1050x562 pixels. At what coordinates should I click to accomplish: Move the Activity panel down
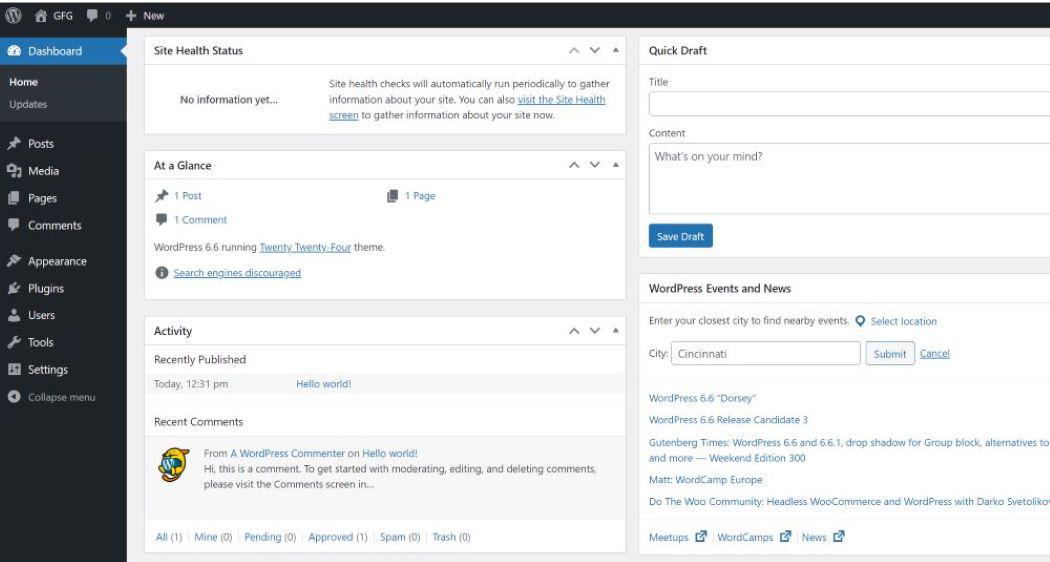point(595,331)
